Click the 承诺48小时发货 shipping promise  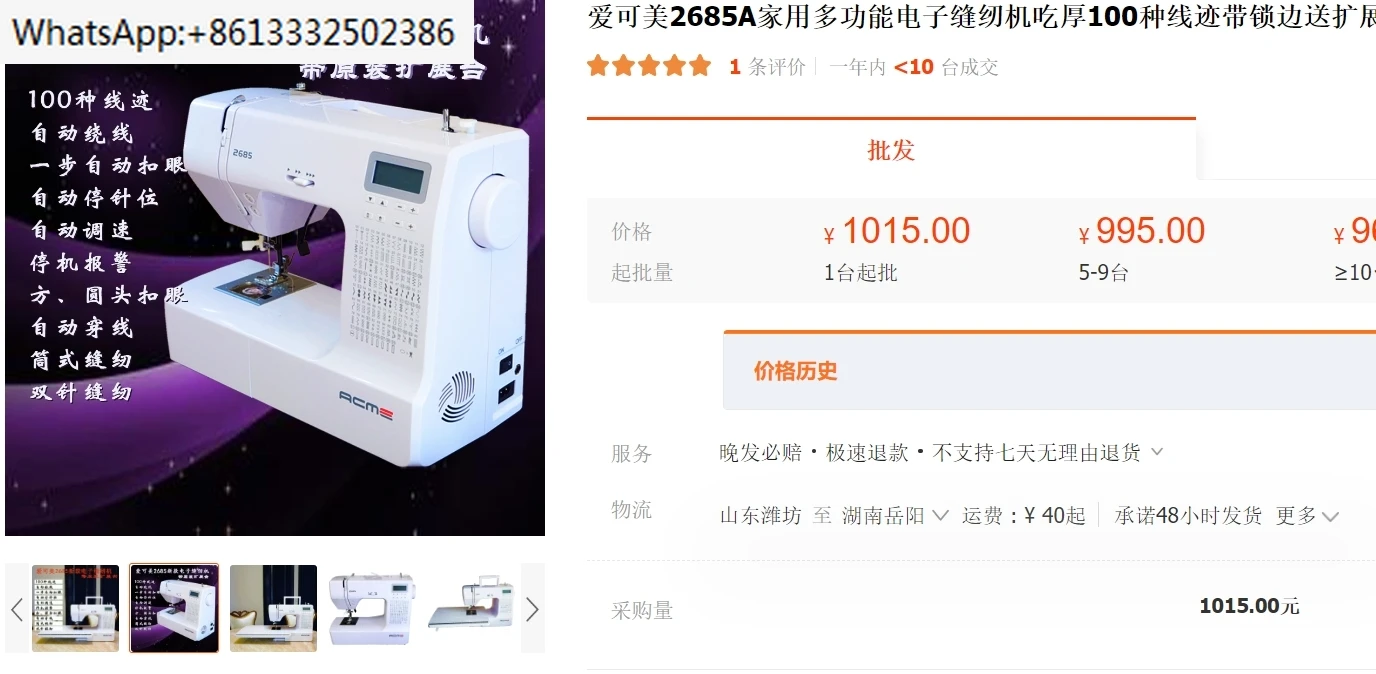pos(1188,516)
